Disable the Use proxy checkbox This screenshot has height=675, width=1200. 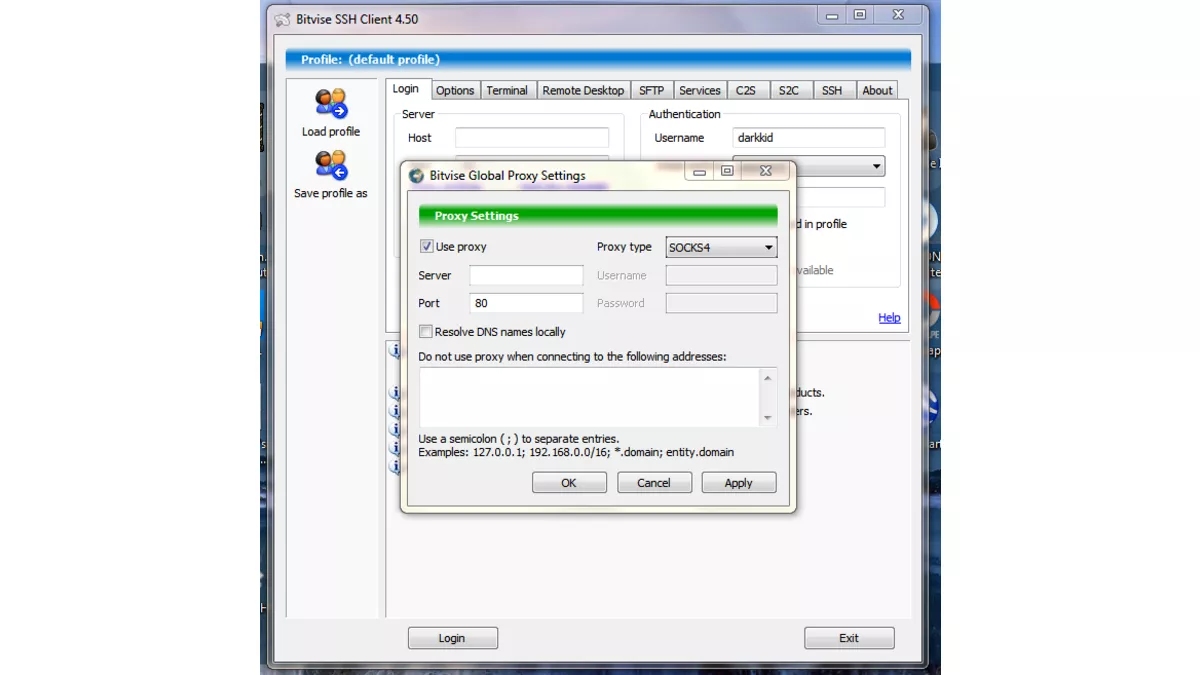click(x=426, y=247)
